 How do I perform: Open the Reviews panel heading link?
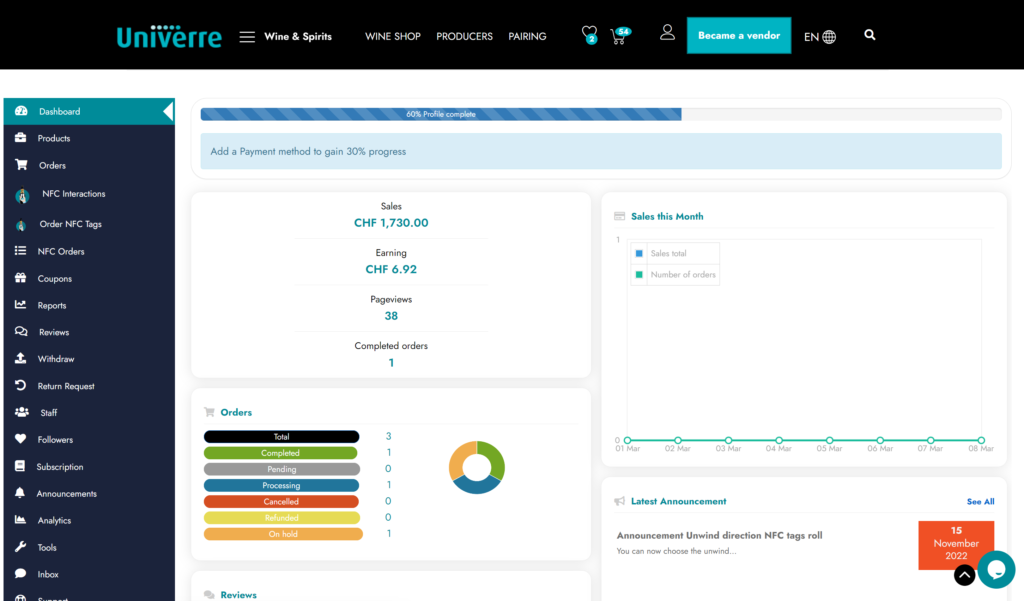pos(238,594)
